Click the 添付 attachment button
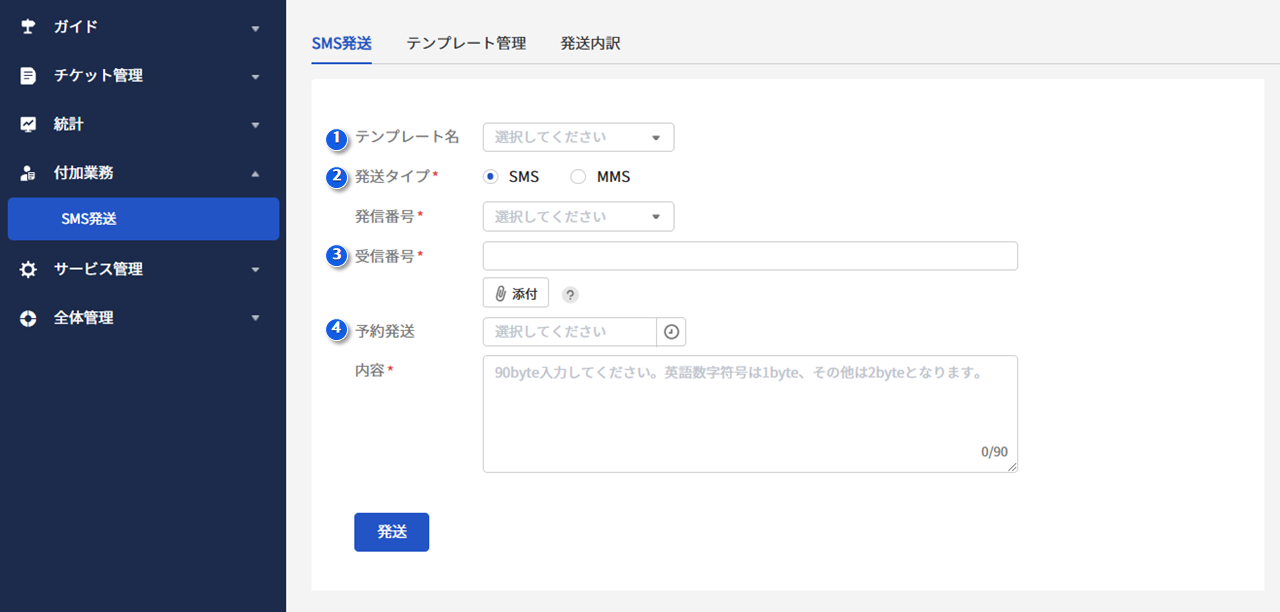The height and width of the screenshot is (612, 1280). [516, 294]
